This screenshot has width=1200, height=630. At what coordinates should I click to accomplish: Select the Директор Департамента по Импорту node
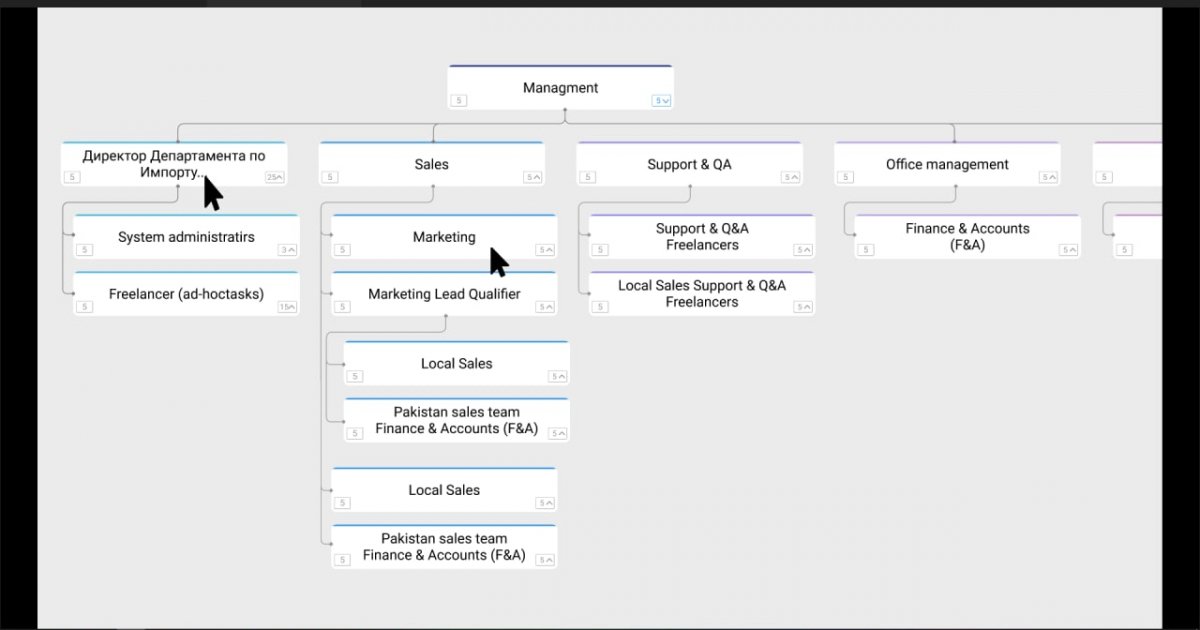(x=174, y=164)
